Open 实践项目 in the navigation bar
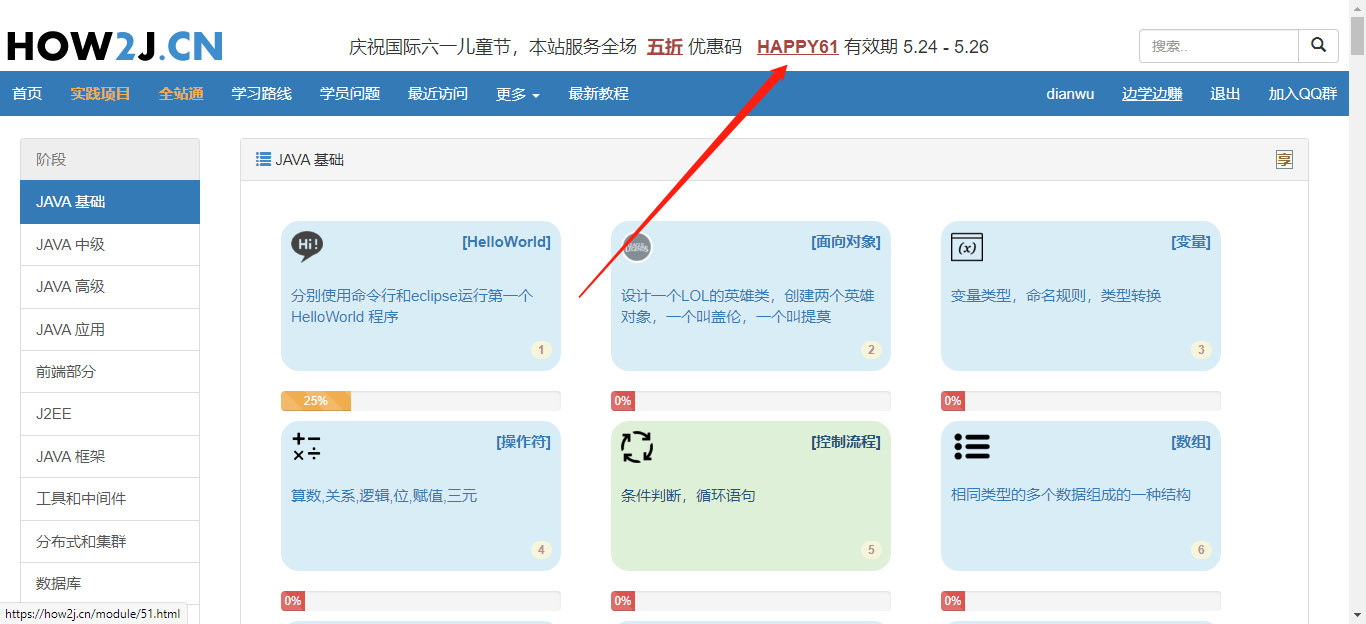 tap(100, 94)
